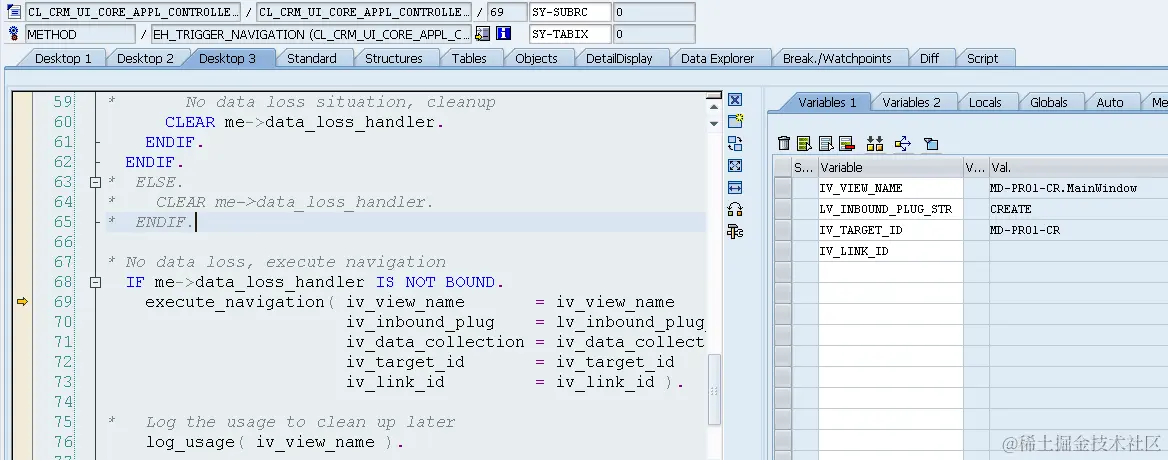Screen dimensions: 1168x460
Task: Click the method icon beside the METHOD field
Action: coord(13,33)
